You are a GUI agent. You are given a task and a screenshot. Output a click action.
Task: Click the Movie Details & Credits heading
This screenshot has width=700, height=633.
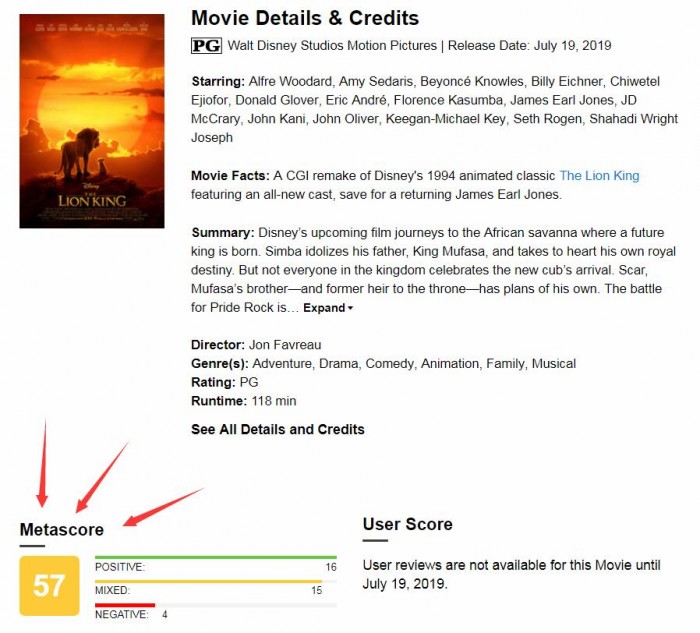(x=305, y=18)
